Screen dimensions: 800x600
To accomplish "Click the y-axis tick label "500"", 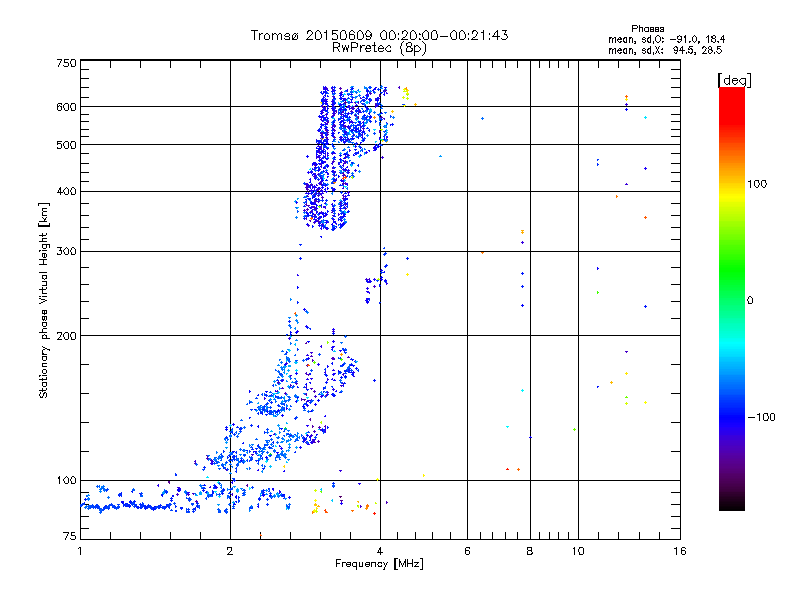I will pyautogui.click(x=67, y=145).
